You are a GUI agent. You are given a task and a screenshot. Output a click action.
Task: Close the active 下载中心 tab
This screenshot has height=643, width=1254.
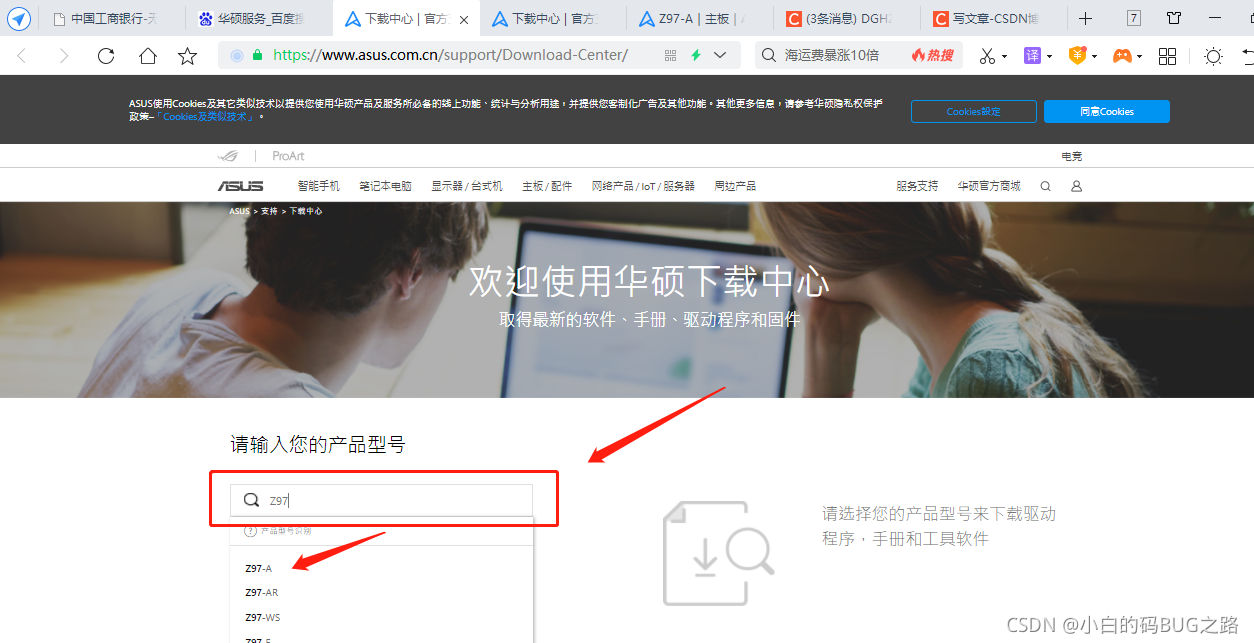[464, 19]
